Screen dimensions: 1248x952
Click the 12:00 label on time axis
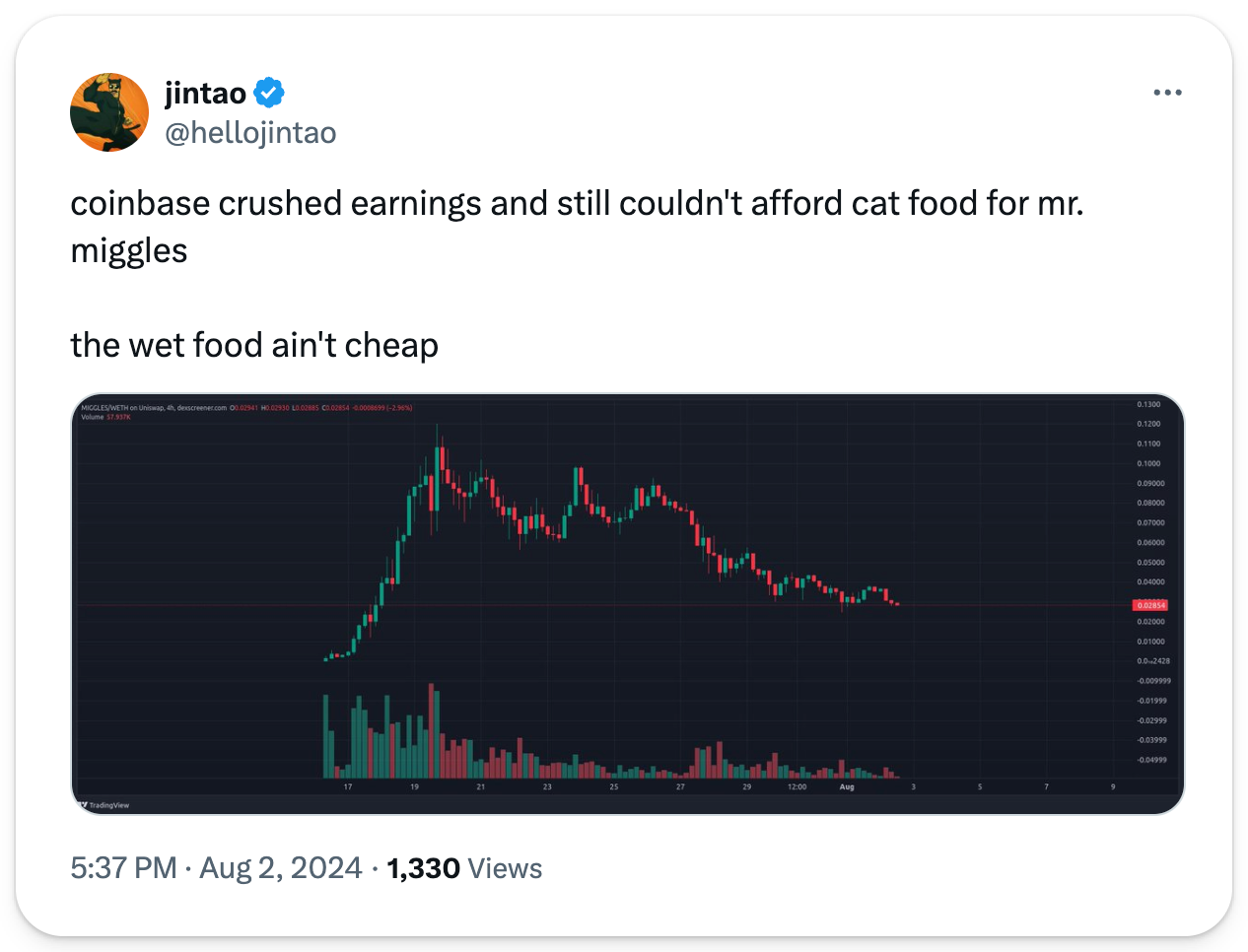[x=797, y=786]
